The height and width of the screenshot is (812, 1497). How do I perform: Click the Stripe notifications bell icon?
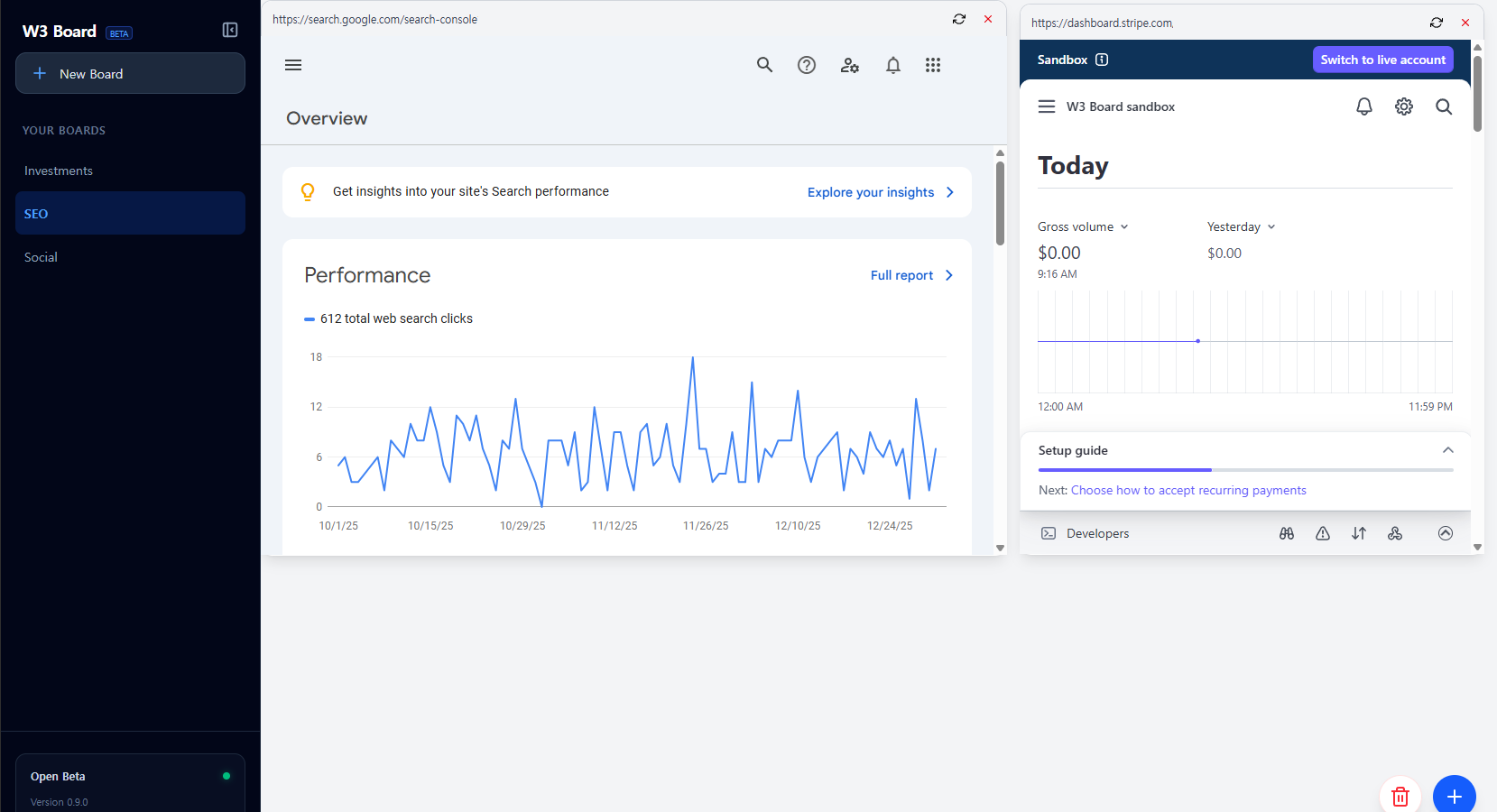tap(1363, 106)
